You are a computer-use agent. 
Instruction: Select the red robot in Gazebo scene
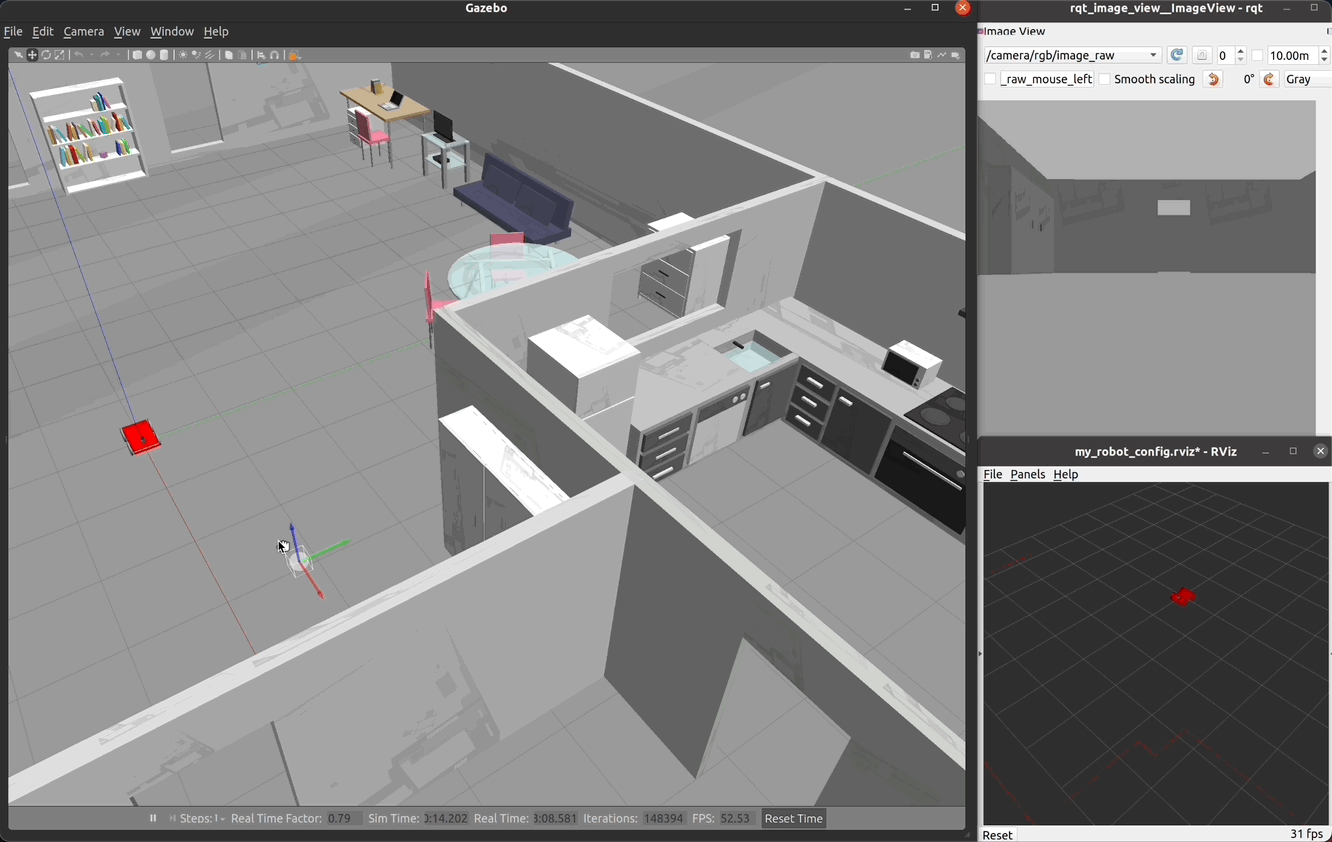click(141, 437)
